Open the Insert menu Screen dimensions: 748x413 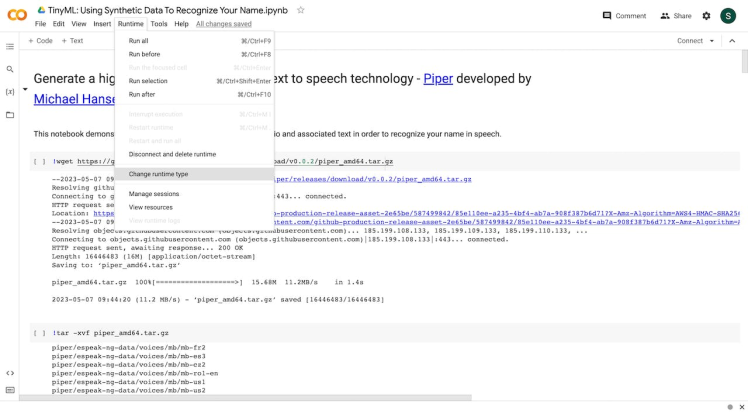102,24
